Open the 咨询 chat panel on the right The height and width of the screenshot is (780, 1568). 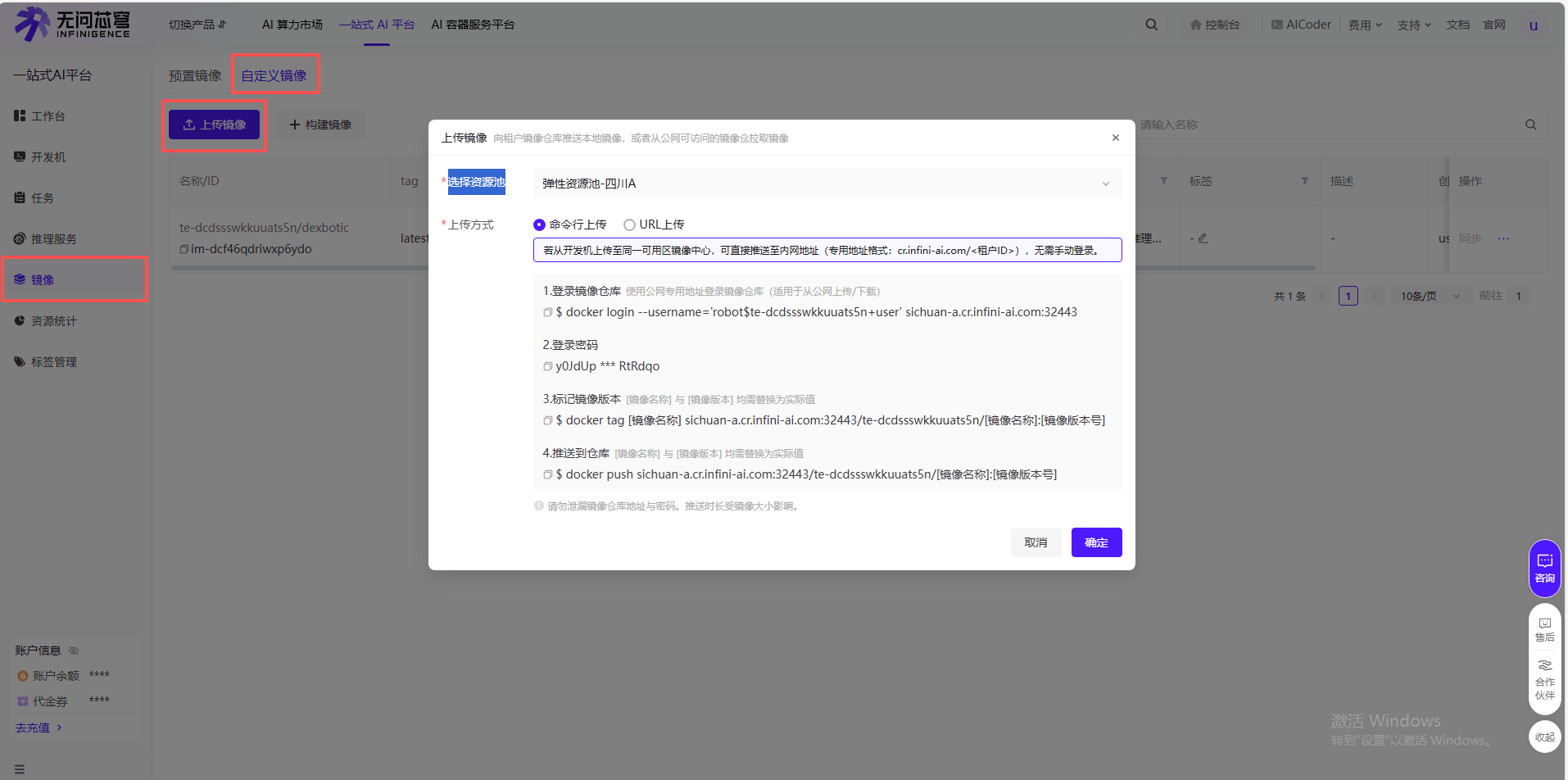[x=1543, y=567]
